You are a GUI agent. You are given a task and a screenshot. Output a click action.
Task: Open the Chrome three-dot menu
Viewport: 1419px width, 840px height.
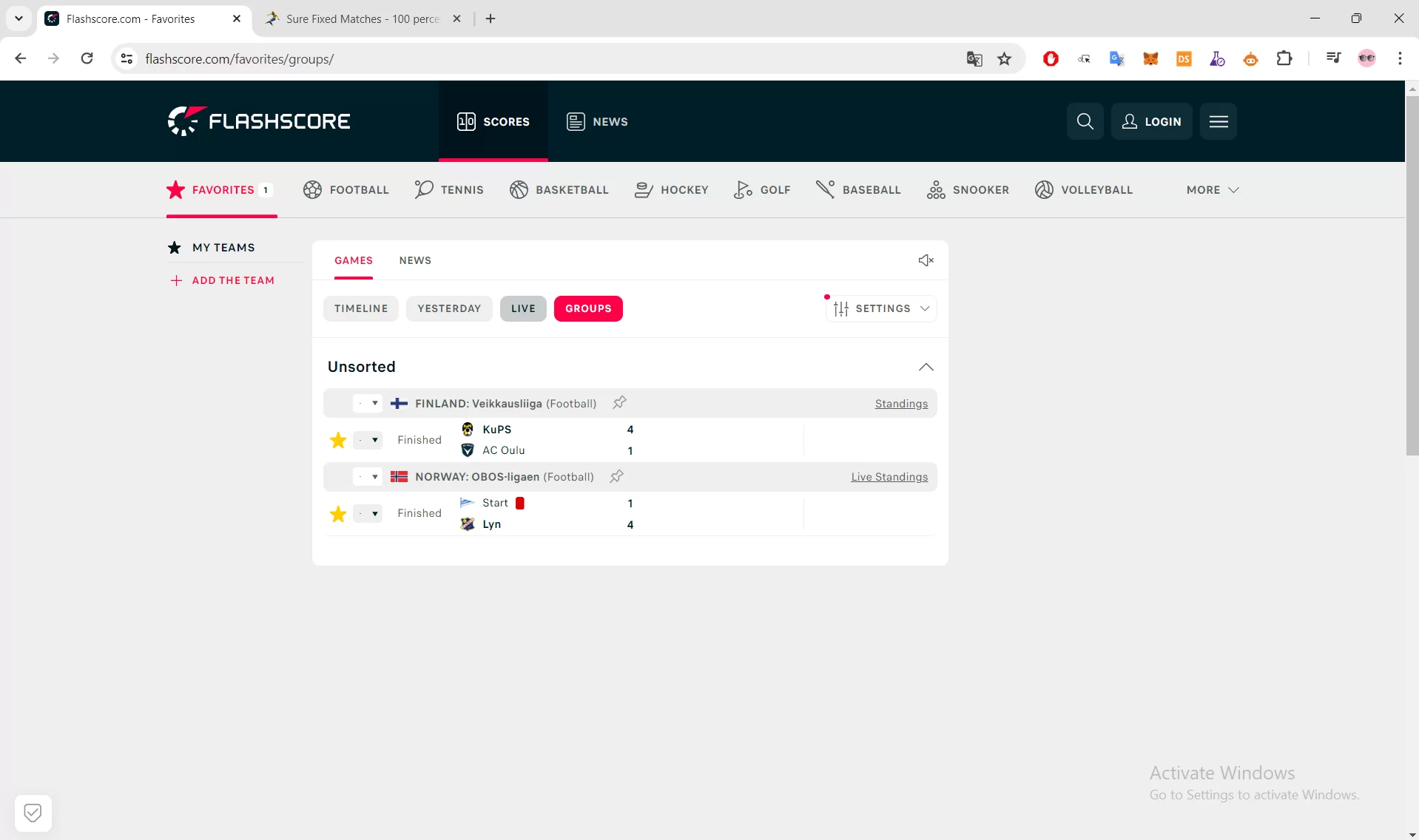[1400, 58]
